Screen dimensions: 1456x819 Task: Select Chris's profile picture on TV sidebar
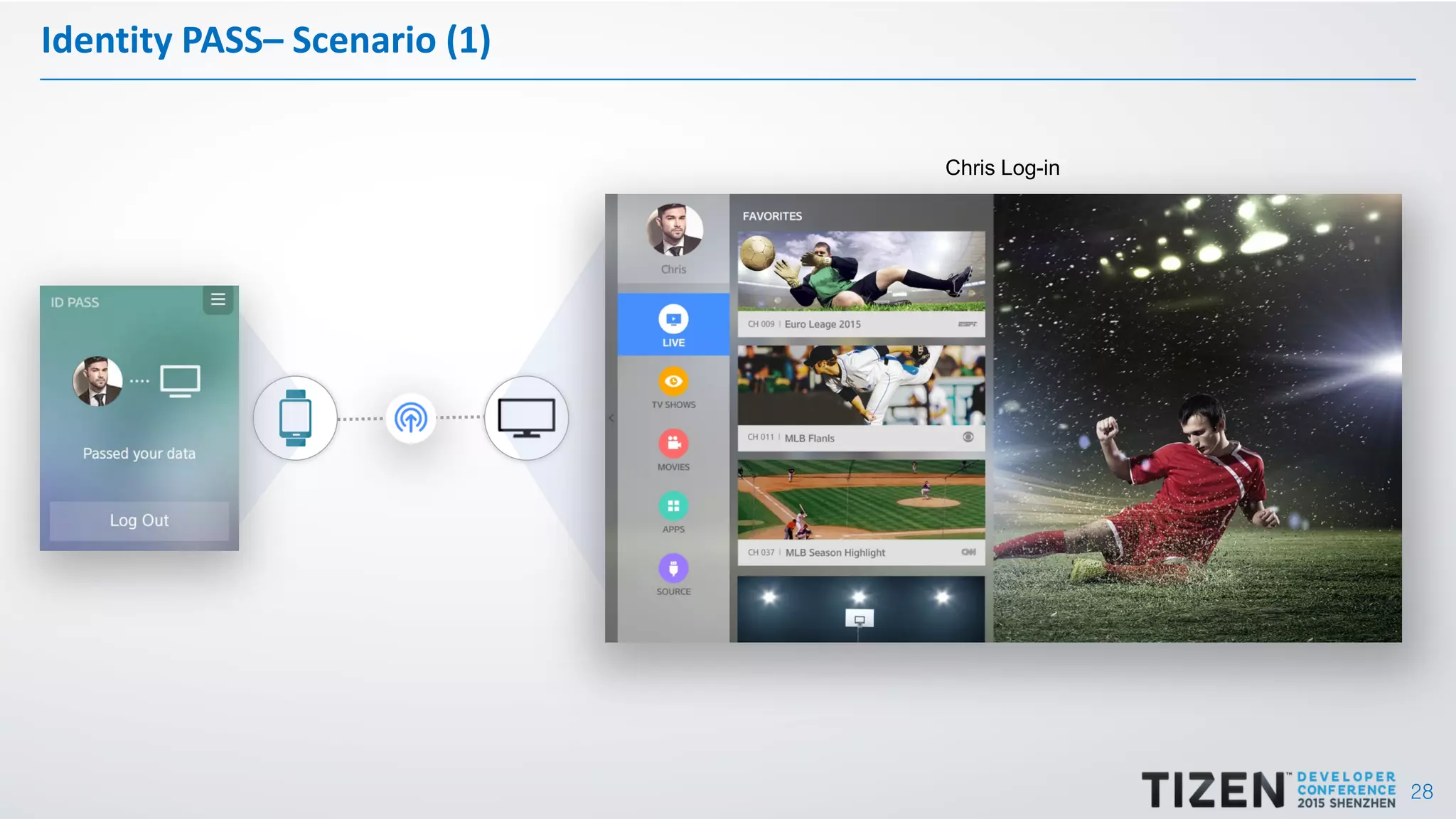(674, 230)
